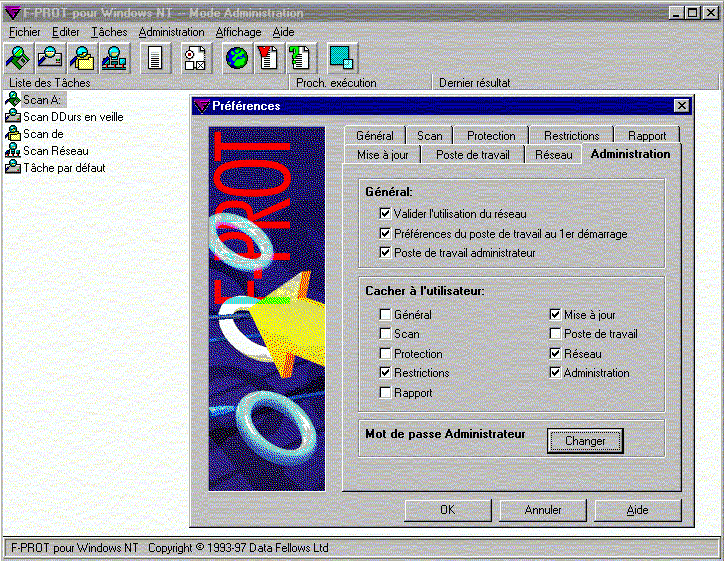Check Poste de travail hide checkbox
724x561 pixels.
555,333
